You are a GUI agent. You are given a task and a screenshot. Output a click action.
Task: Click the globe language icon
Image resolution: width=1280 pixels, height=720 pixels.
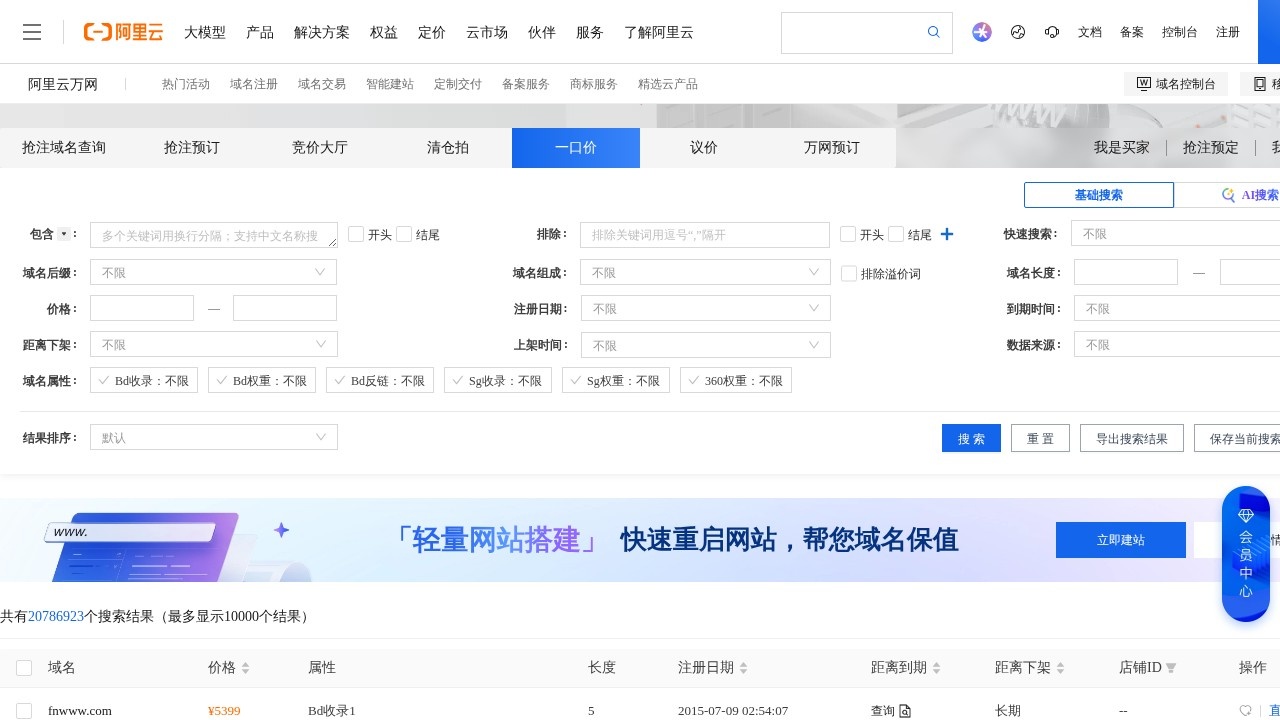pos(1018,32)
